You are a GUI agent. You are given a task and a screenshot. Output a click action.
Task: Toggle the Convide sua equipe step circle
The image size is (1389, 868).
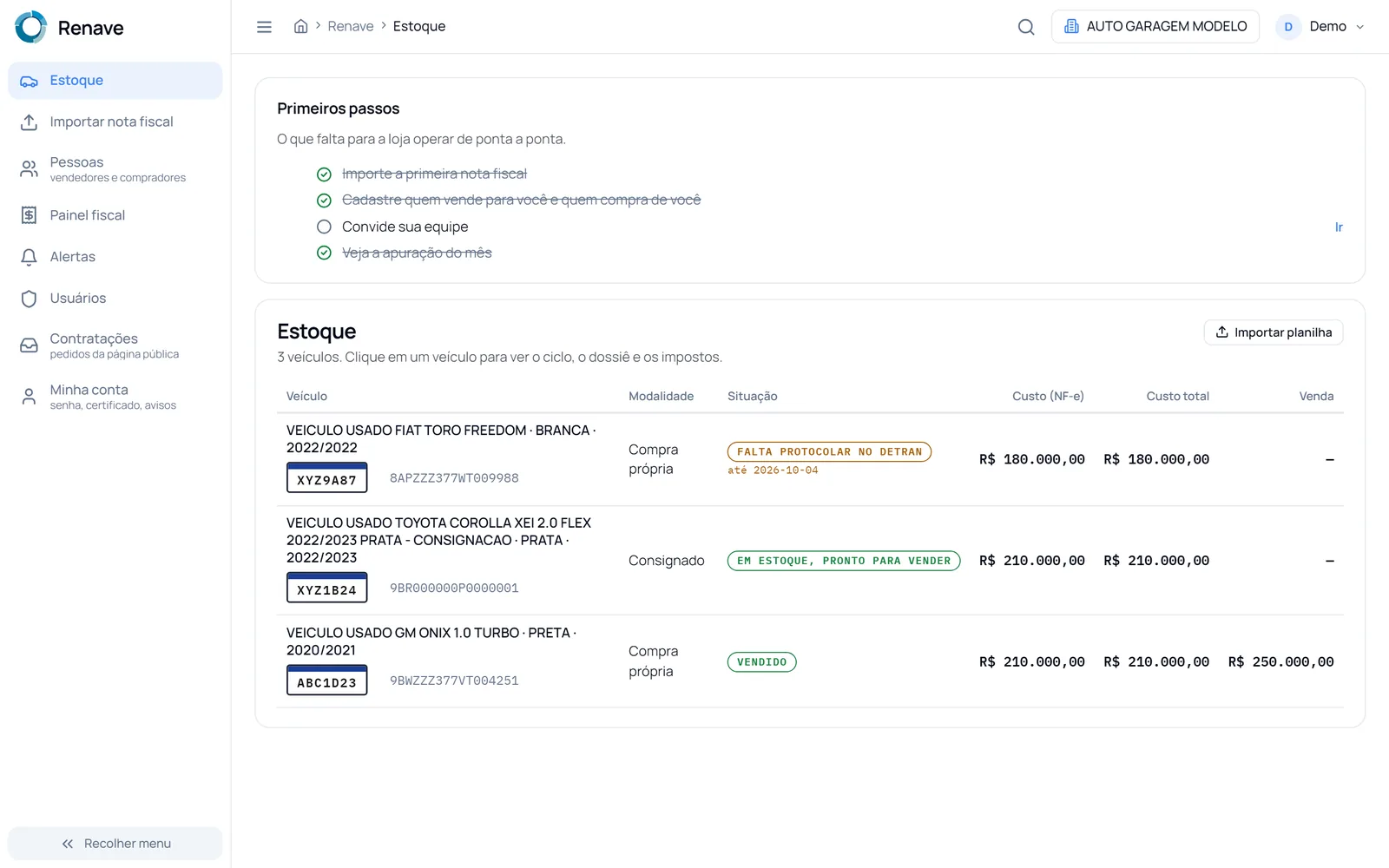[x=324, y=227]
